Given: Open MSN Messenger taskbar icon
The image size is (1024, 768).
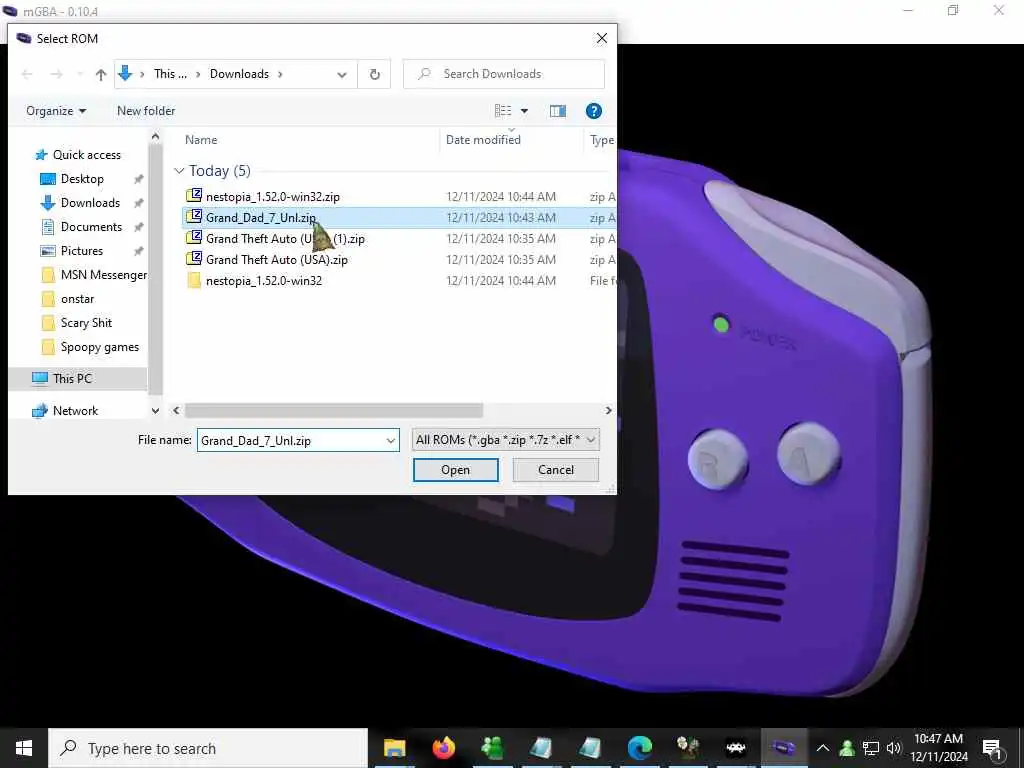Looking at the screenshot, I should click(x=492, y=748).
